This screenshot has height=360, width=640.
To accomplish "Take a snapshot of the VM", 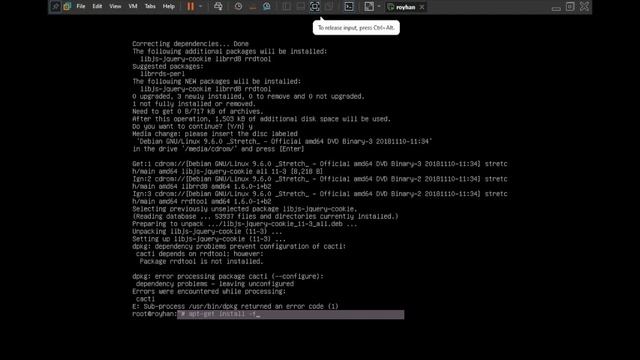I will (x=238, y=7).
